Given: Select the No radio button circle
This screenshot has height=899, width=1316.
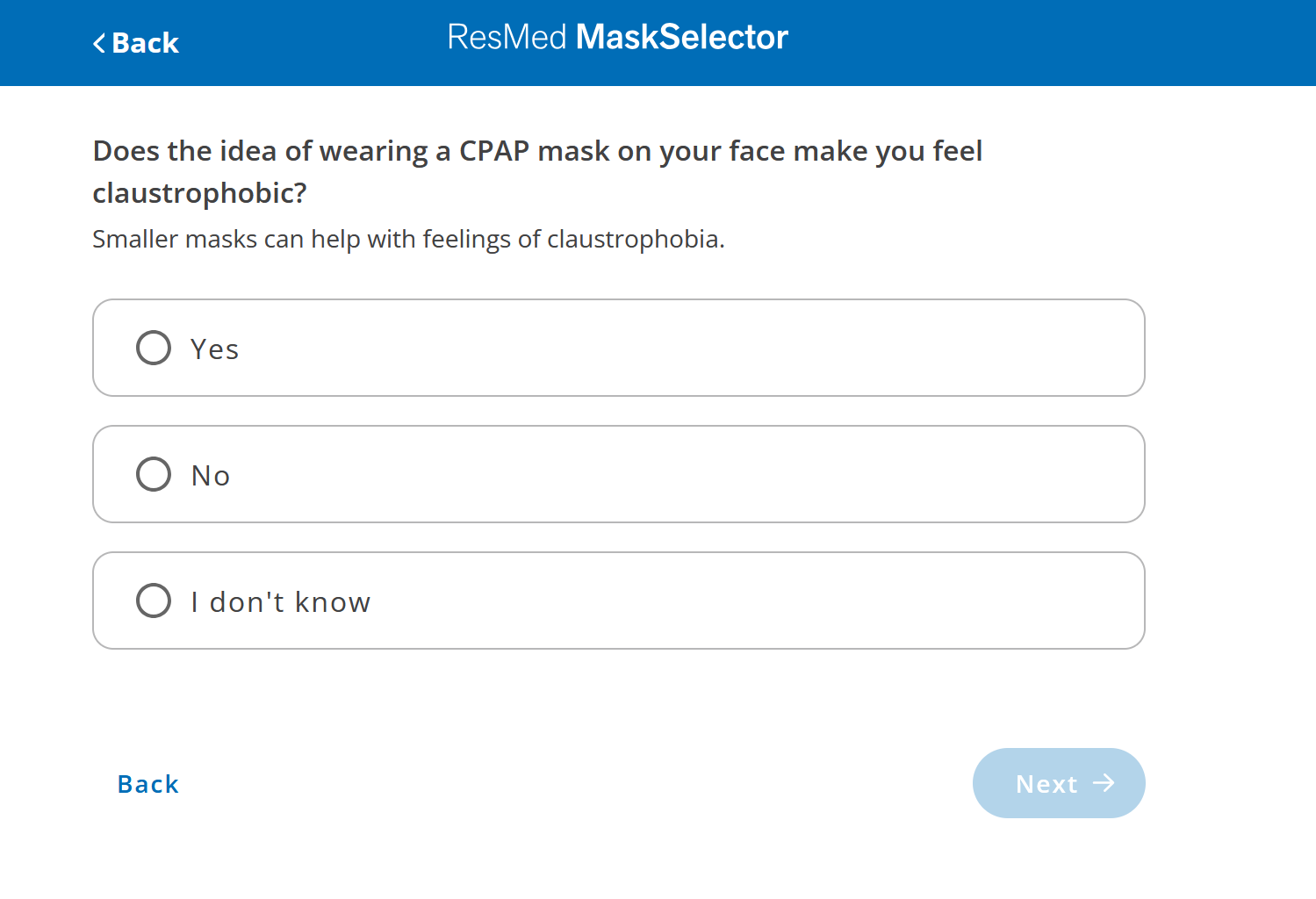Looking at the screenshot, I should 153,474.
